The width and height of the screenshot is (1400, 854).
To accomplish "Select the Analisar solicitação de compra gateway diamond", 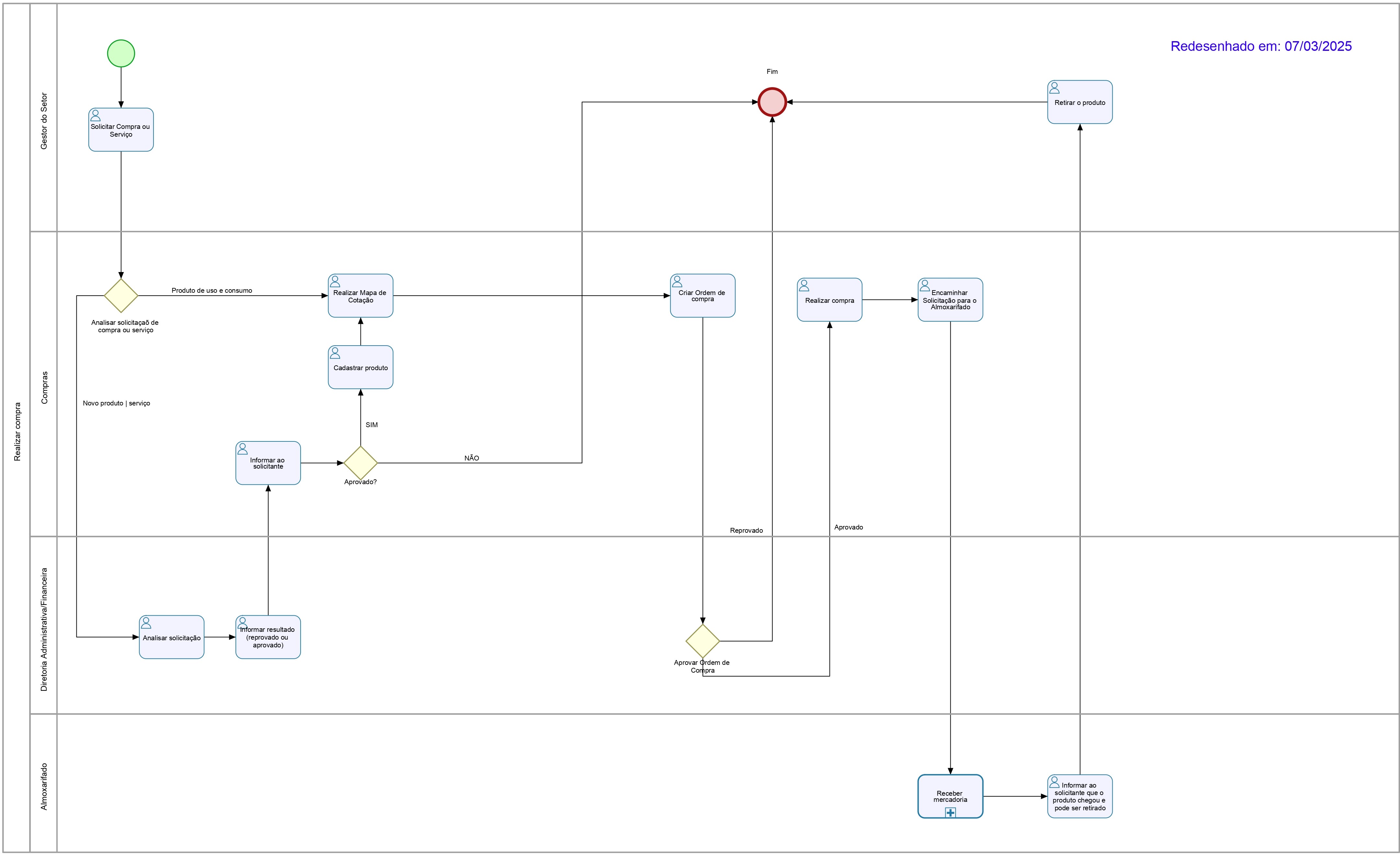I will (x=121, y=295).
